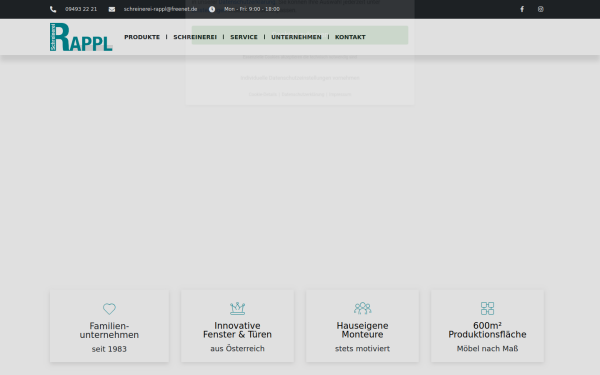Open the SCHREINEREI menu
The height and width of the screenshot is (375, 600).
pos(195,37)
